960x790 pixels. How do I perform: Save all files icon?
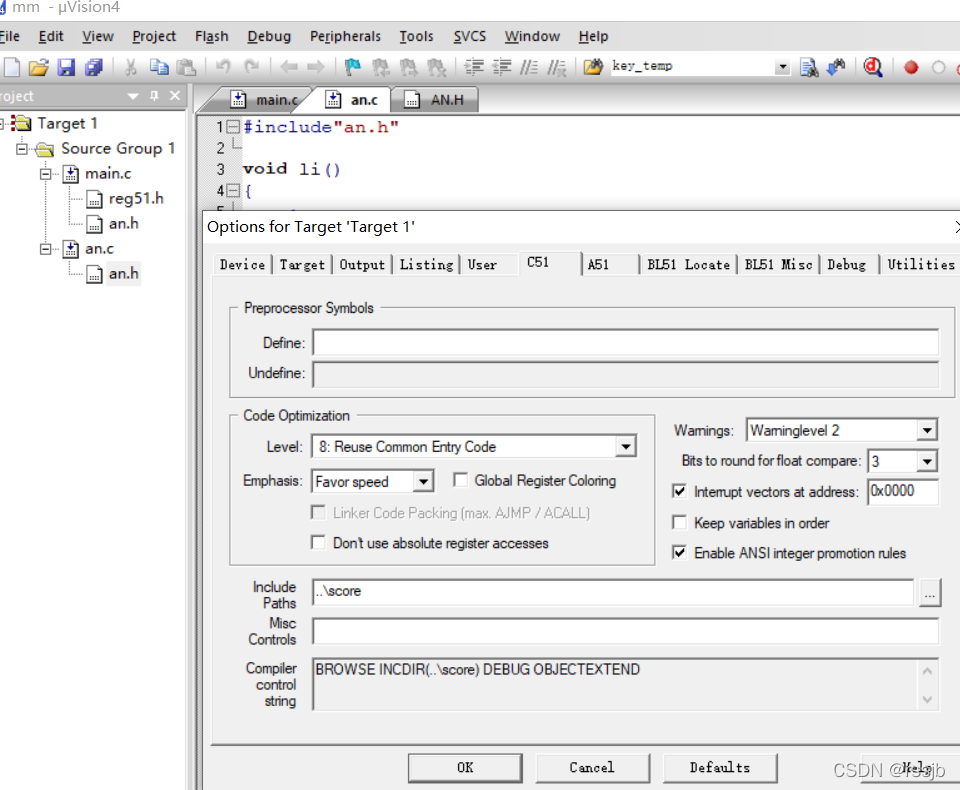coord(94,67)
